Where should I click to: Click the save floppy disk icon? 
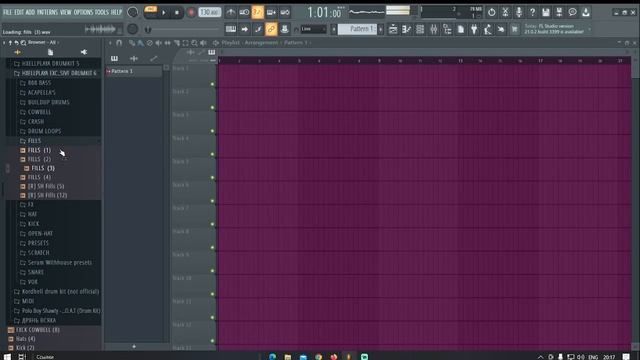click(x=546, y=12)
